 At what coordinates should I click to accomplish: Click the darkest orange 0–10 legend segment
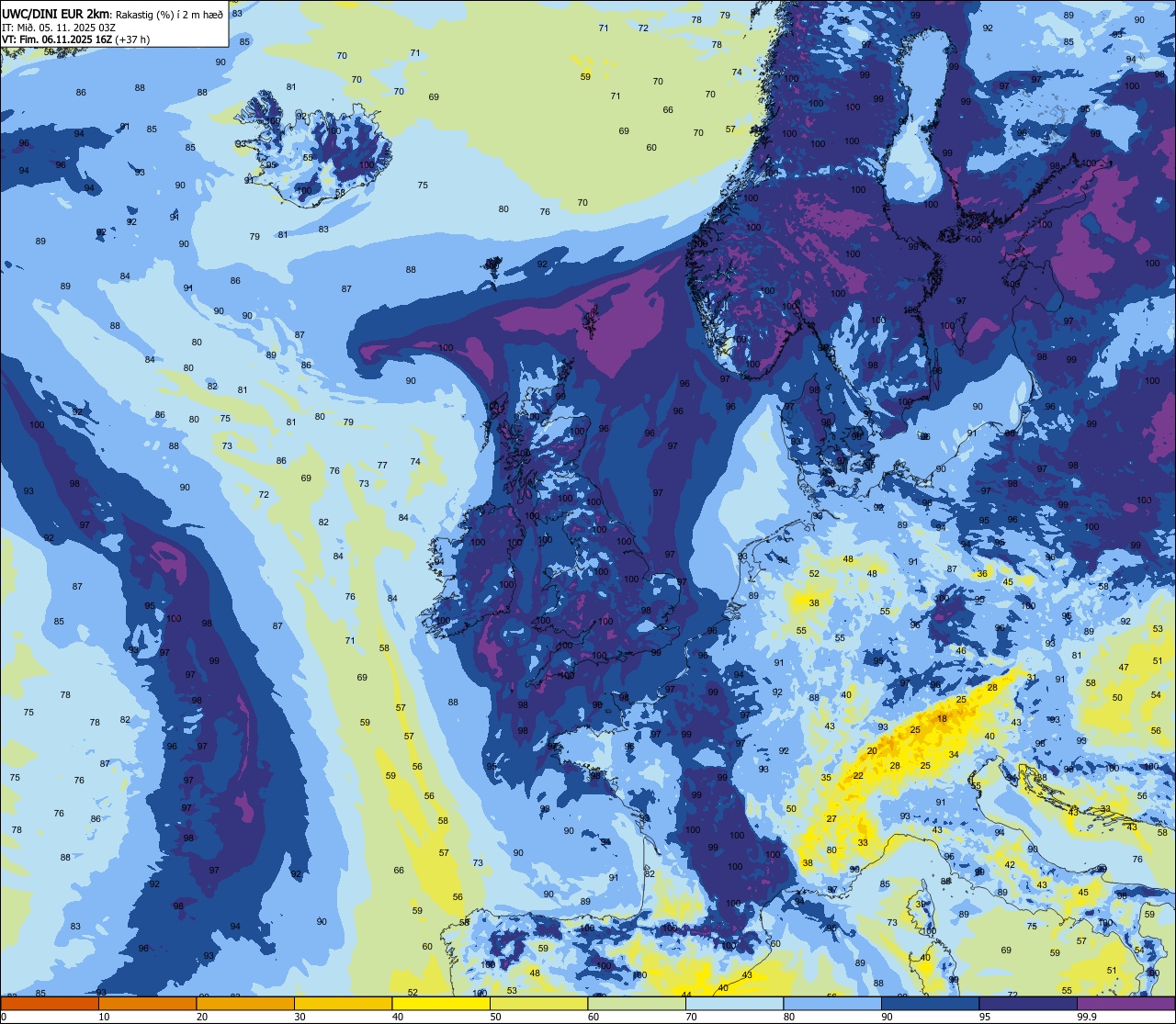50,1003
